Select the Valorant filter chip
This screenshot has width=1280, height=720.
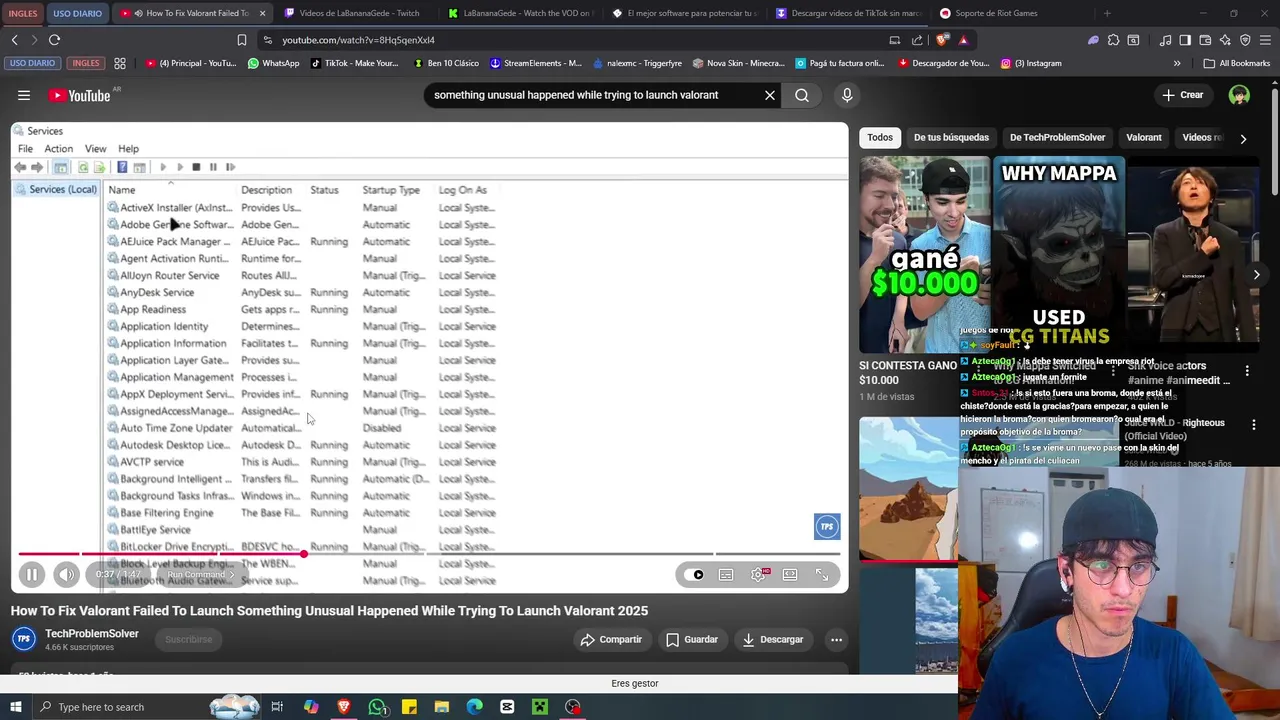point(1144,138)
